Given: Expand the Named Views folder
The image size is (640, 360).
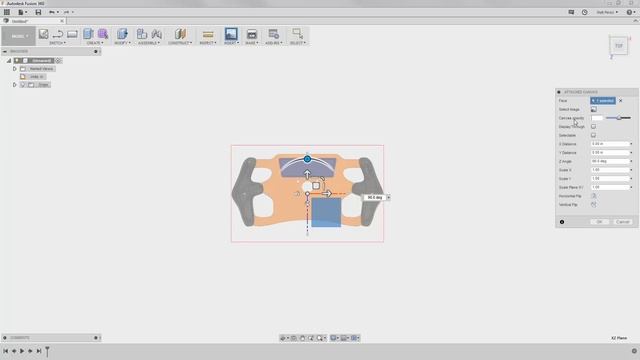Looking at the screenshot, I should tap(15, 69).
